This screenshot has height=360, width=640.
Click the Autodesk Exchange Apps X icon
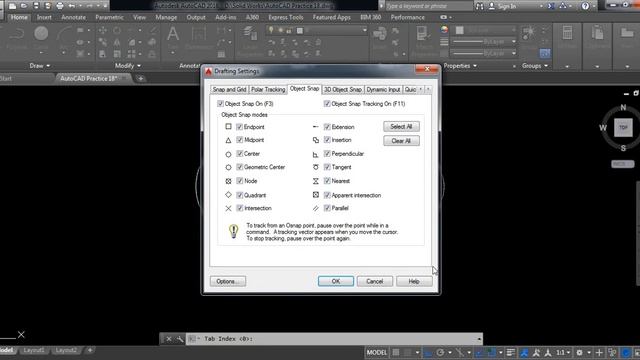pyautogui.click(x=551, y=6)
